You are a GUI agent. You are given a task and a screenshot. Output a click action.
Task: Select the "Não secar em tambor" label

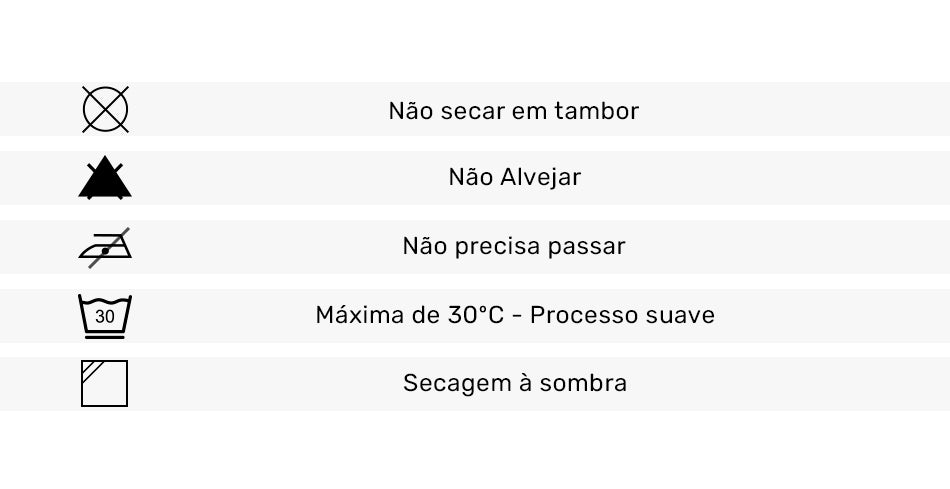click(x=513, y=111)
